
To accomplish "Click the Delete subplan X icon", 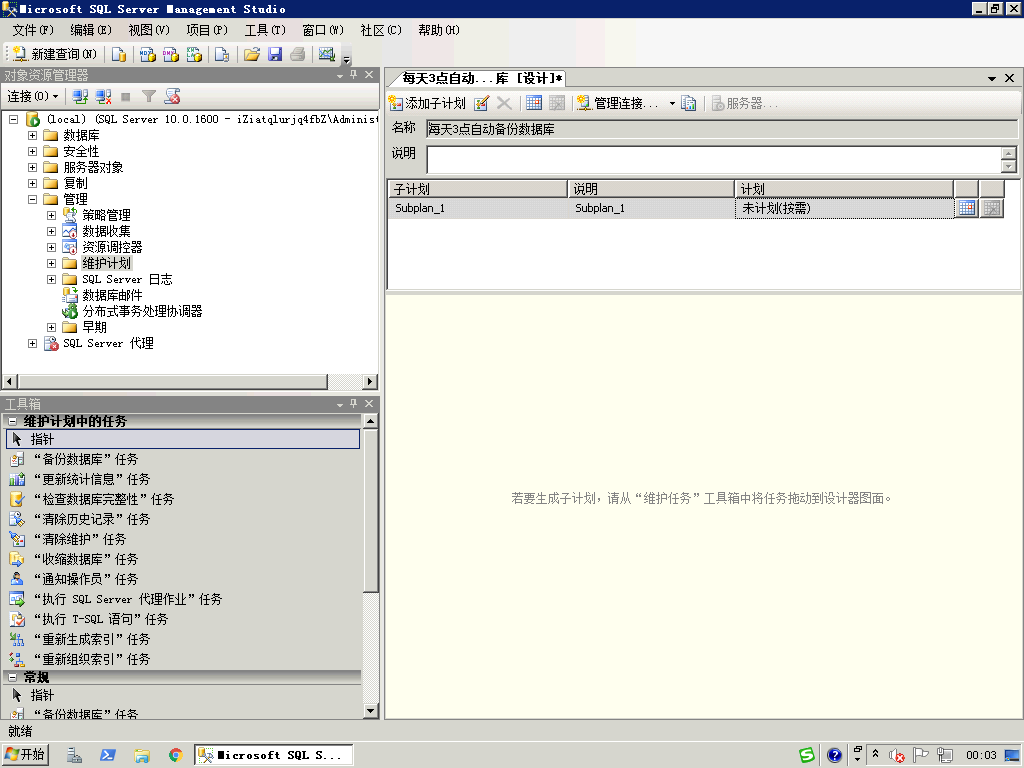I will click(504, 103).
